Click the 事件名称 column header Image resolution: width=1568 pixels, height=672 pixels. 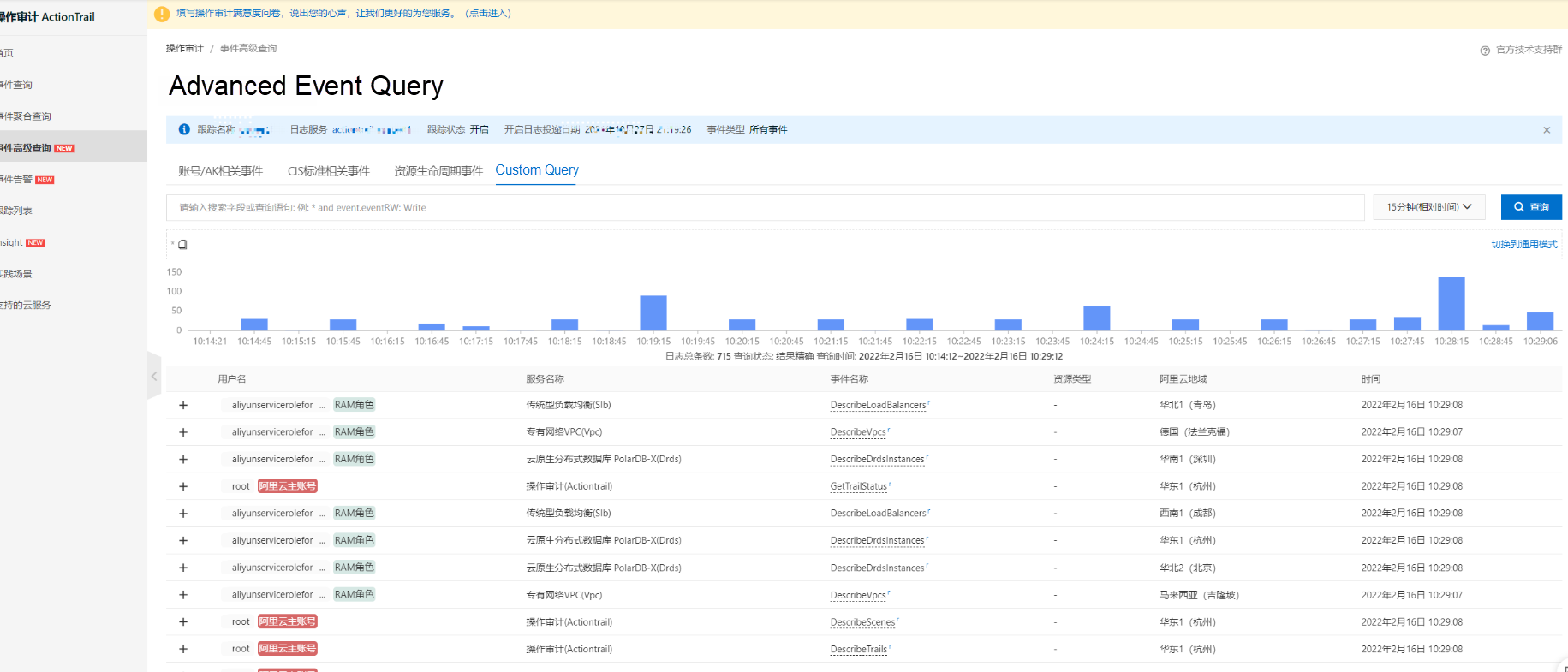[850, 379]
